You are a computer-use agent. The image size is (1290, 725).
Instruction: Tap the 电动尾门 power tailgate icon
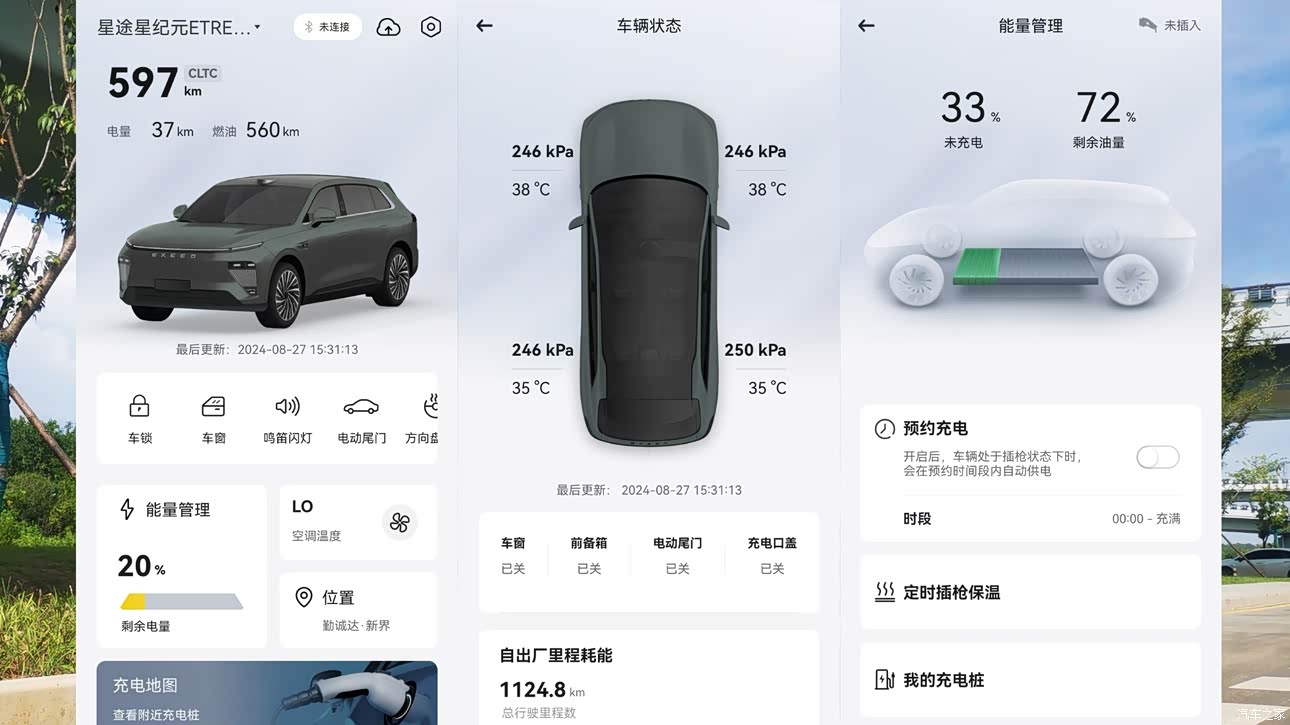click(361, 407)
